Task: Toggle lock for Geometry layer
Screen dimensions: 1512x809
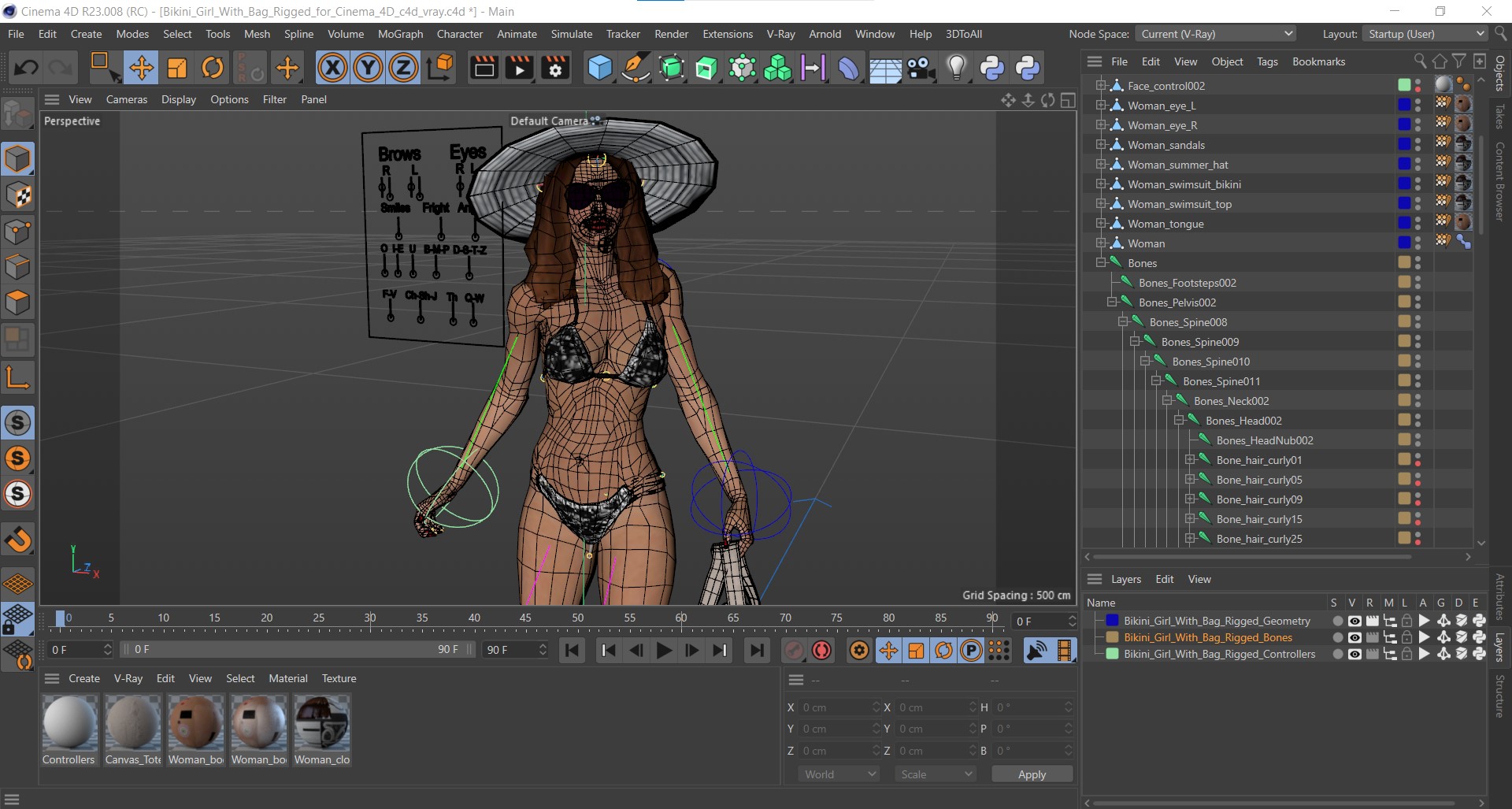Action: tap(1406, 621)
